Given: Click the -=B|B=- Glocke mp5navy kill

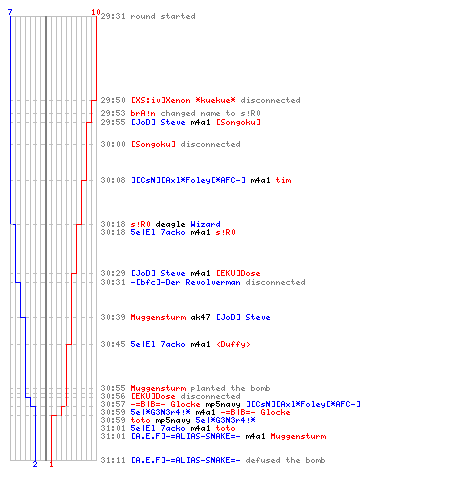Looking at the screenshot, I should point(231,404).
